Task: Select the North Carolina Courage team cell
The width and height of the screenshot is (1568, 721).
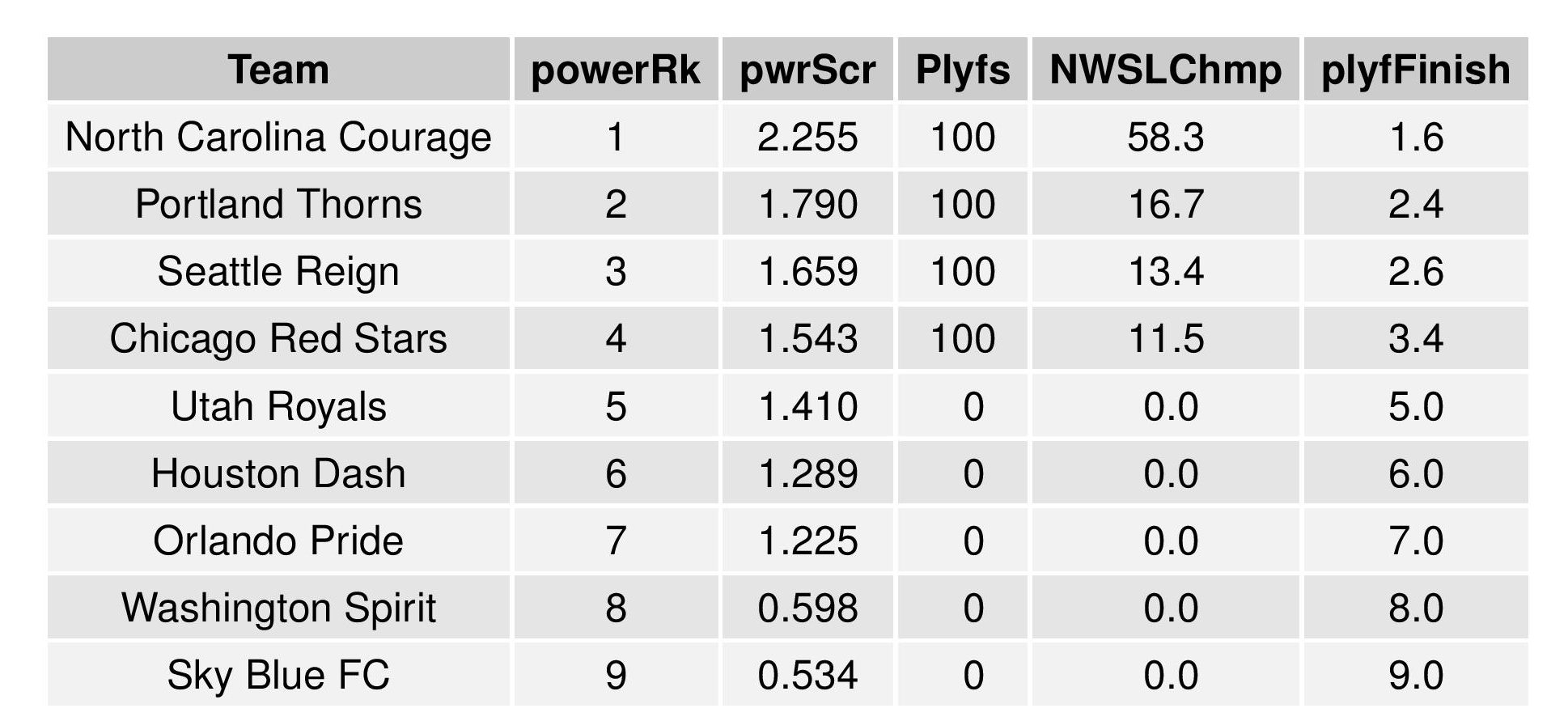Action: pyautogui.click(x=278, y=137)
